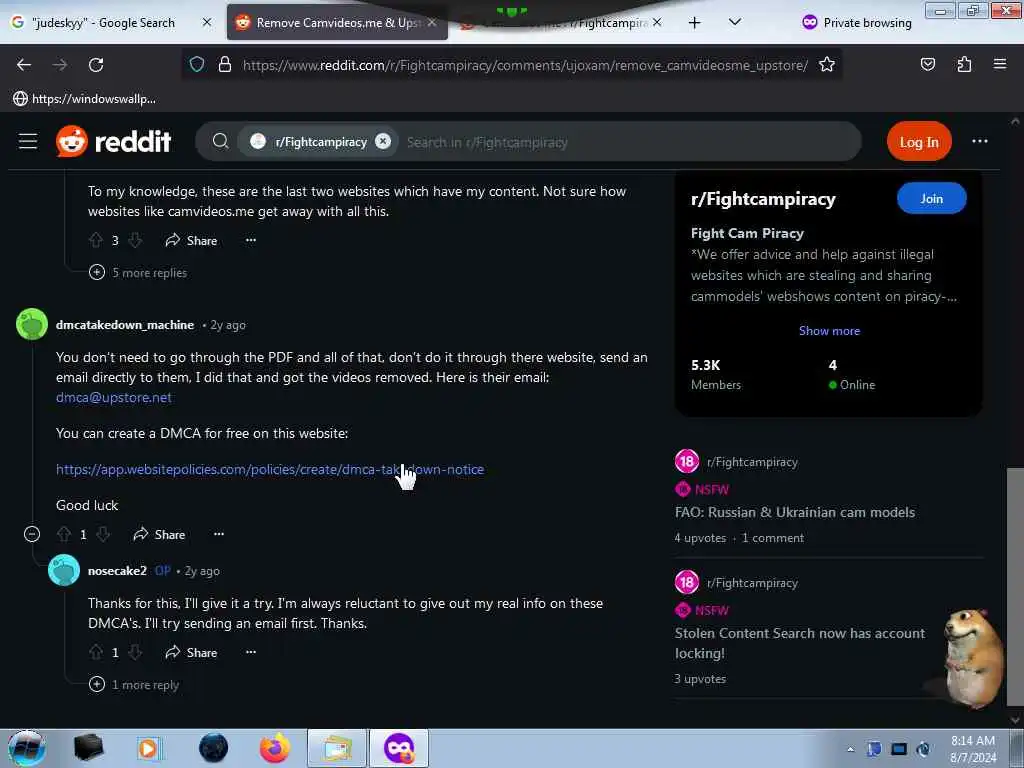Close the "judeskyy" Google Search tab
The image size is (1024, 768).
207,22
